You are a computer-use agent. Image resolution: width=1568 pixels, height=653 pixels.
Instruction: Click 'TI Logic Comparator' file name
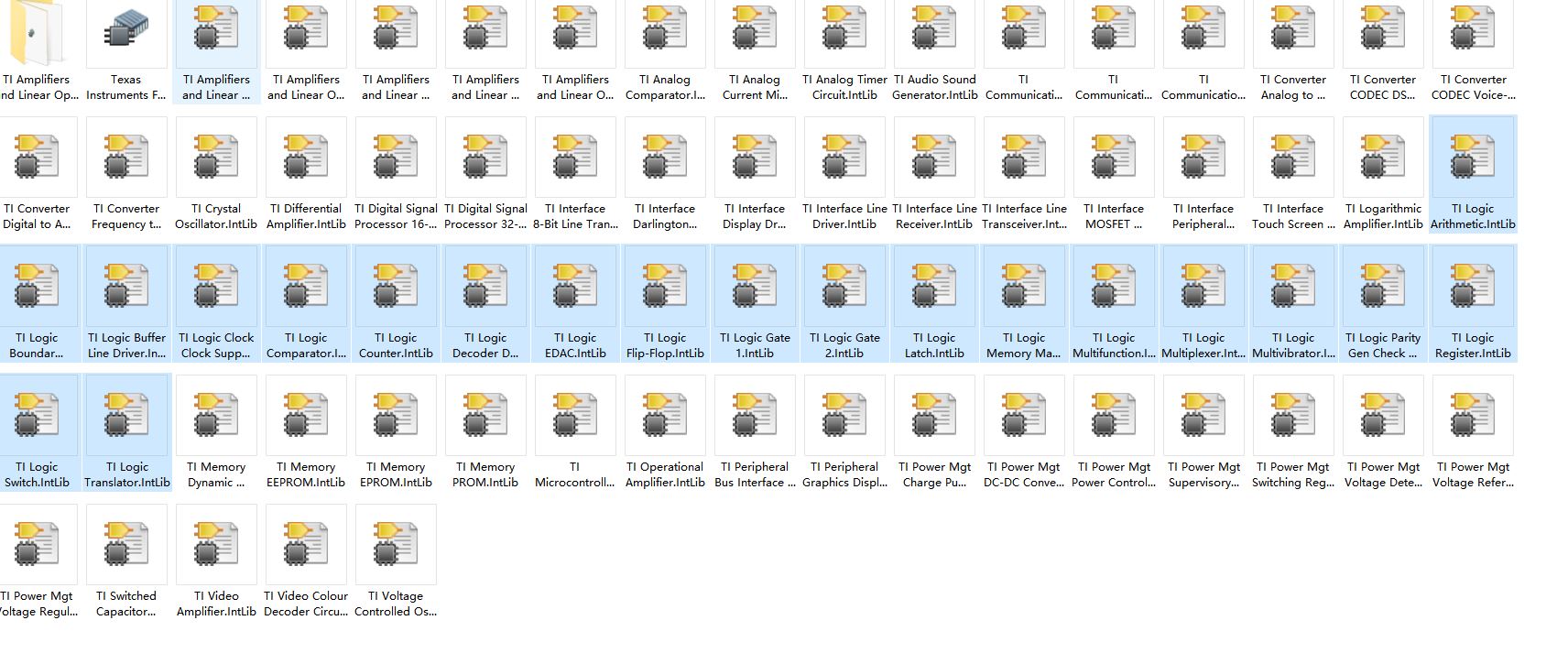tap(306, 345)
